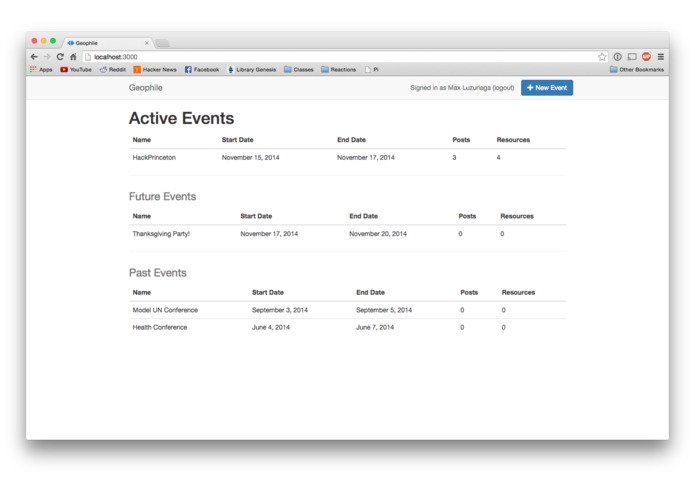Open the browser home icon
Screen dimensions: 695x494
point(73,57)
